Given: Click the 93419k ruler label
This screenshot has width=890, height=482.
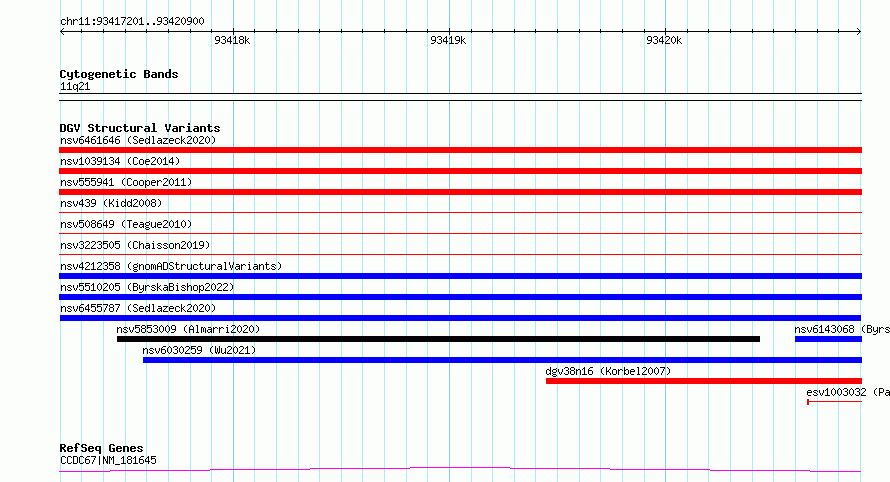Looking at the screenshot, I should click(x=448, y=40).
